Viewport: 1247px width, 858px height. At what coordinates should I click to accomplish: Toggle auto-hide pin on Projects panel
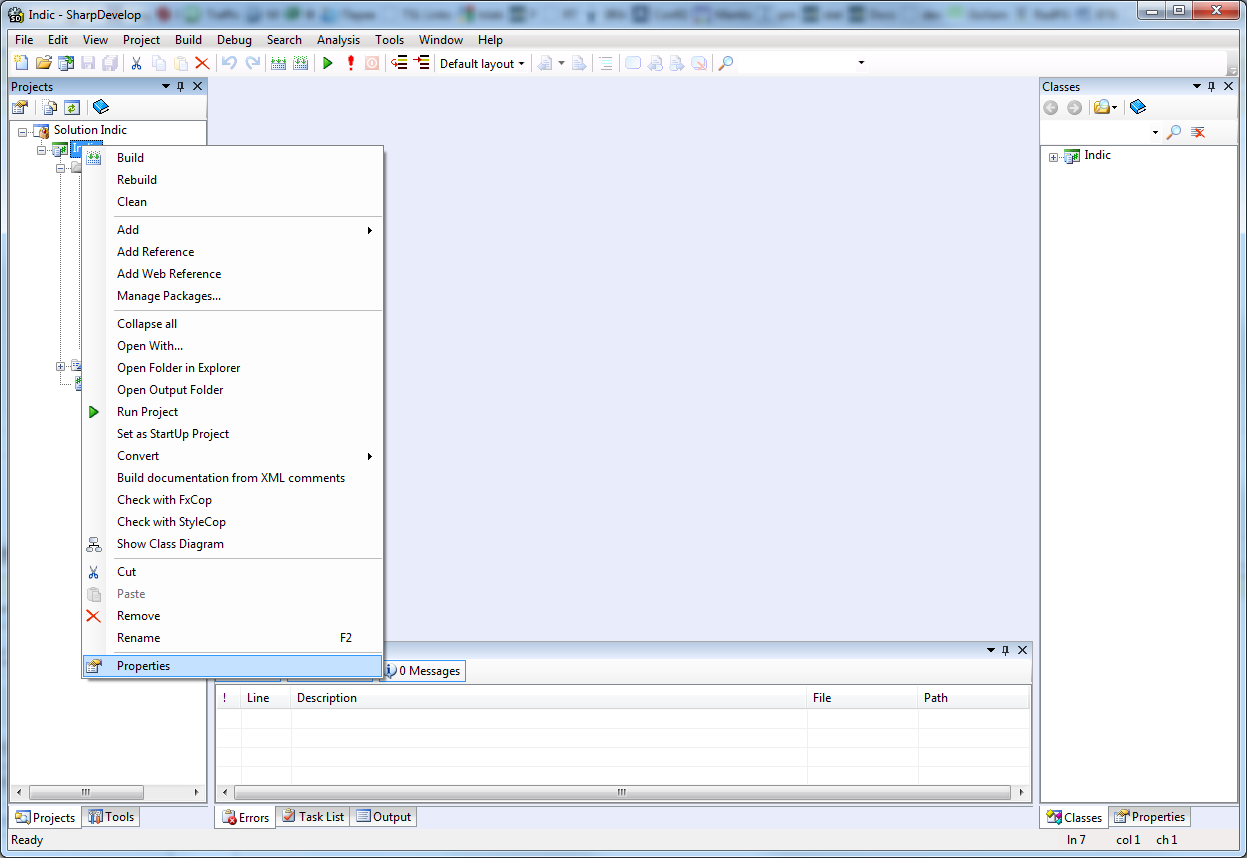pos(181,87)
